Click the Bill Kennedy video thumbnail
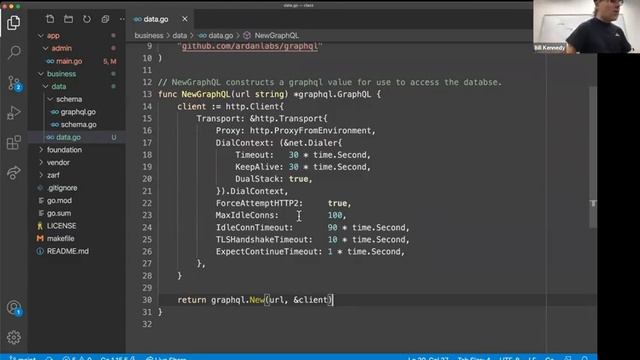 587,27
